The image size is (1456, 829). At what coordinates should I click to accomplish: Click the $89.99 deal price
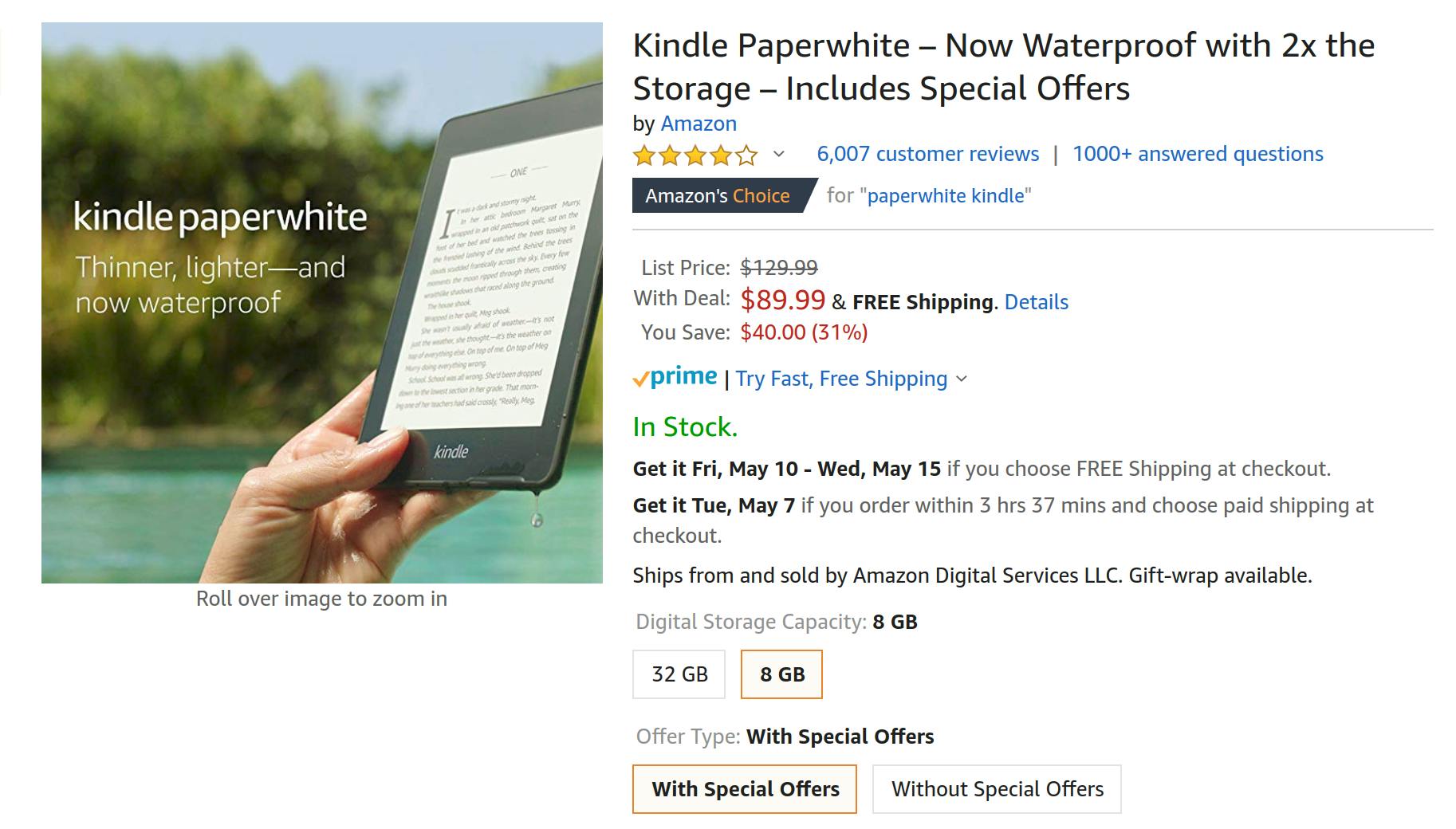point(782,300)
